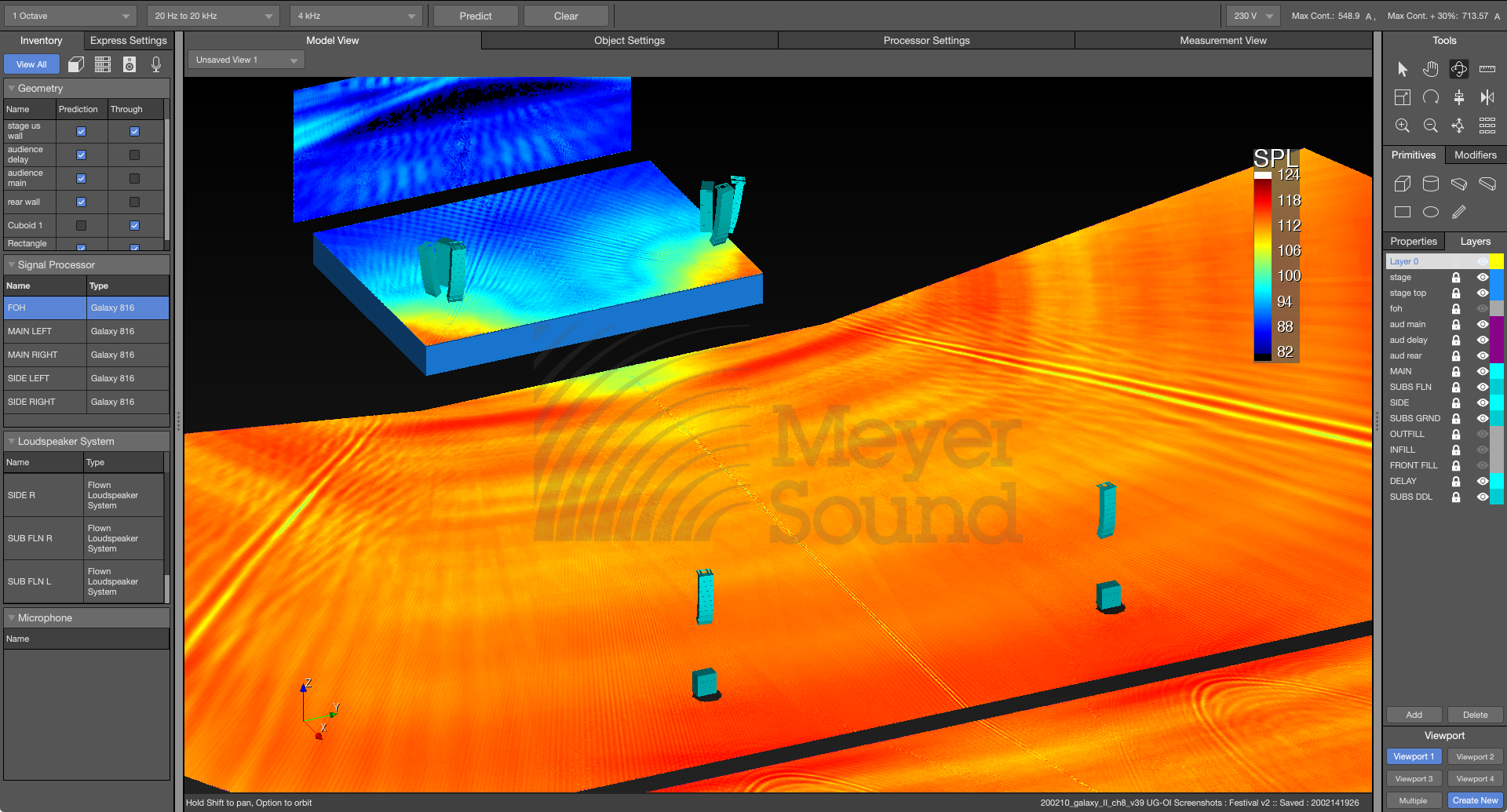Filter inventory by microphone icon
The width and height of the screenshot is (1507, 812).
156,64
